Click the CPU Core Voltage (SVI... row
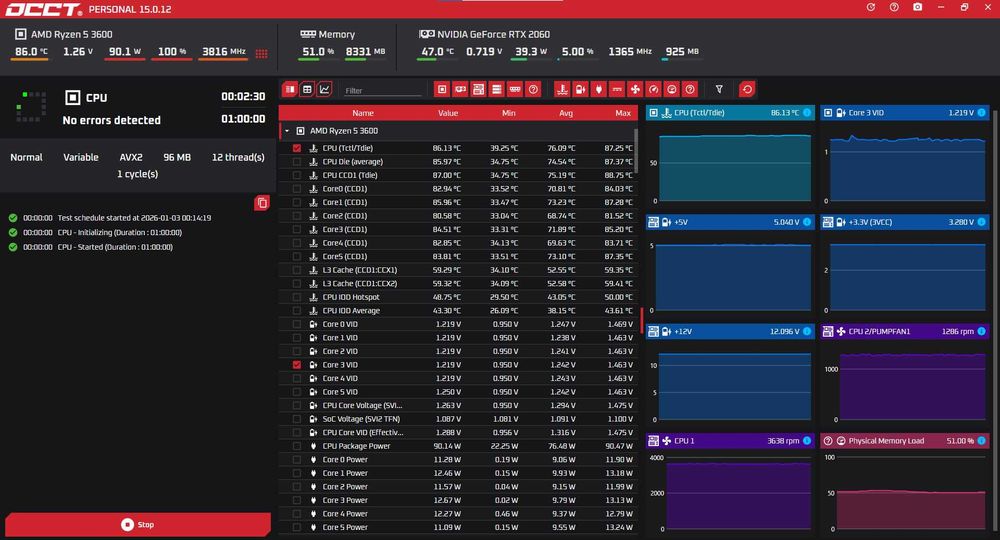The image size is (1000, 540). (457, 405)
